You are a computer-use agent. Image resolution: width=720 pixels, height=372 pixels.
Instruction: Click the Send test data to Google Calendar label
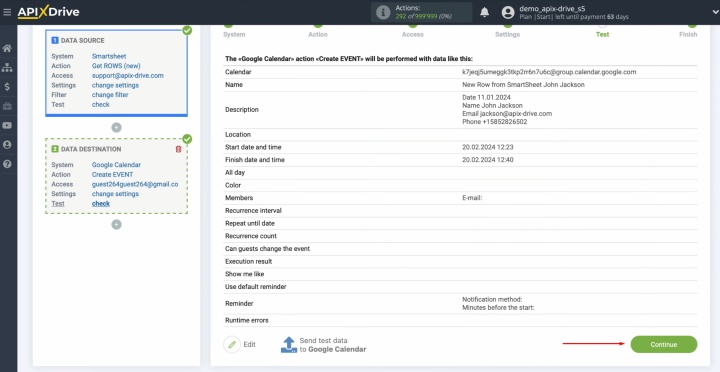333,345
